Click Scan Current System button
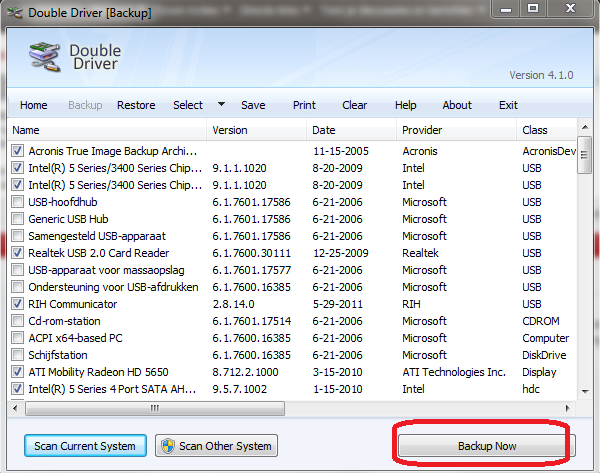Screen dimensions: 600x473 (x=85, y=446)
